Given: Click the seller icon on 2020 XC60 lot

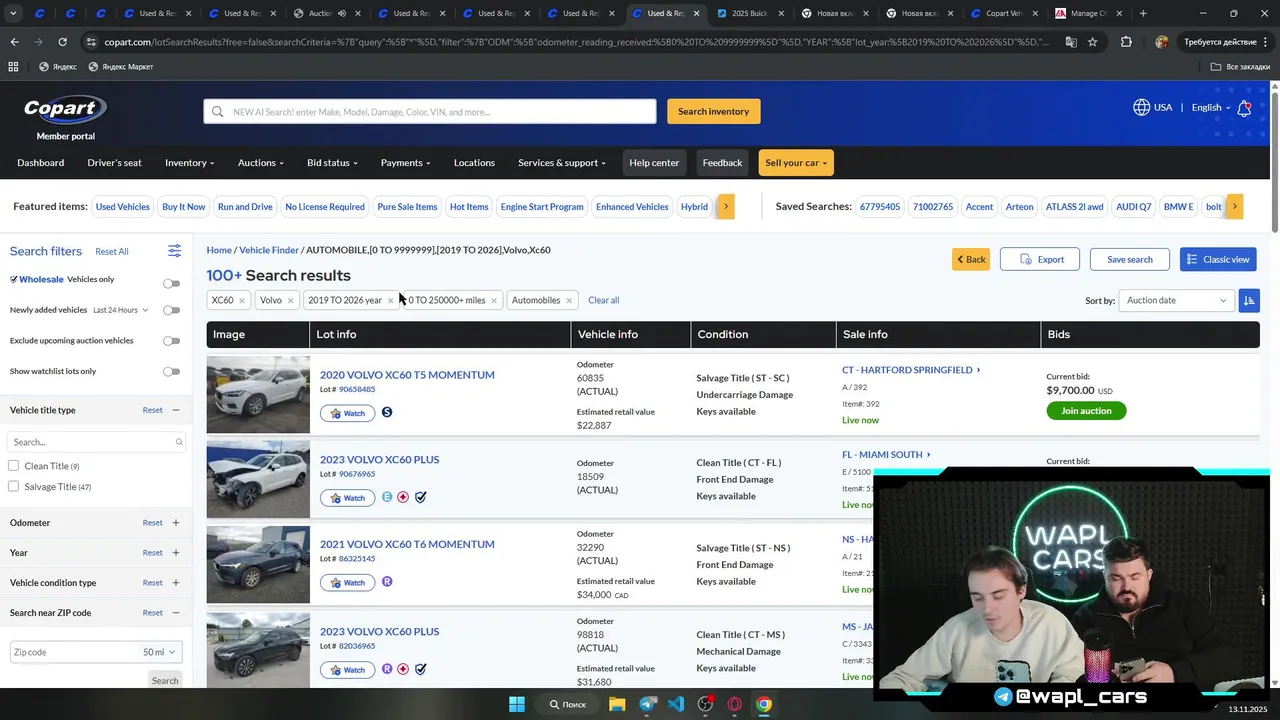Looking at the screenshot, I should pos(387,412).
